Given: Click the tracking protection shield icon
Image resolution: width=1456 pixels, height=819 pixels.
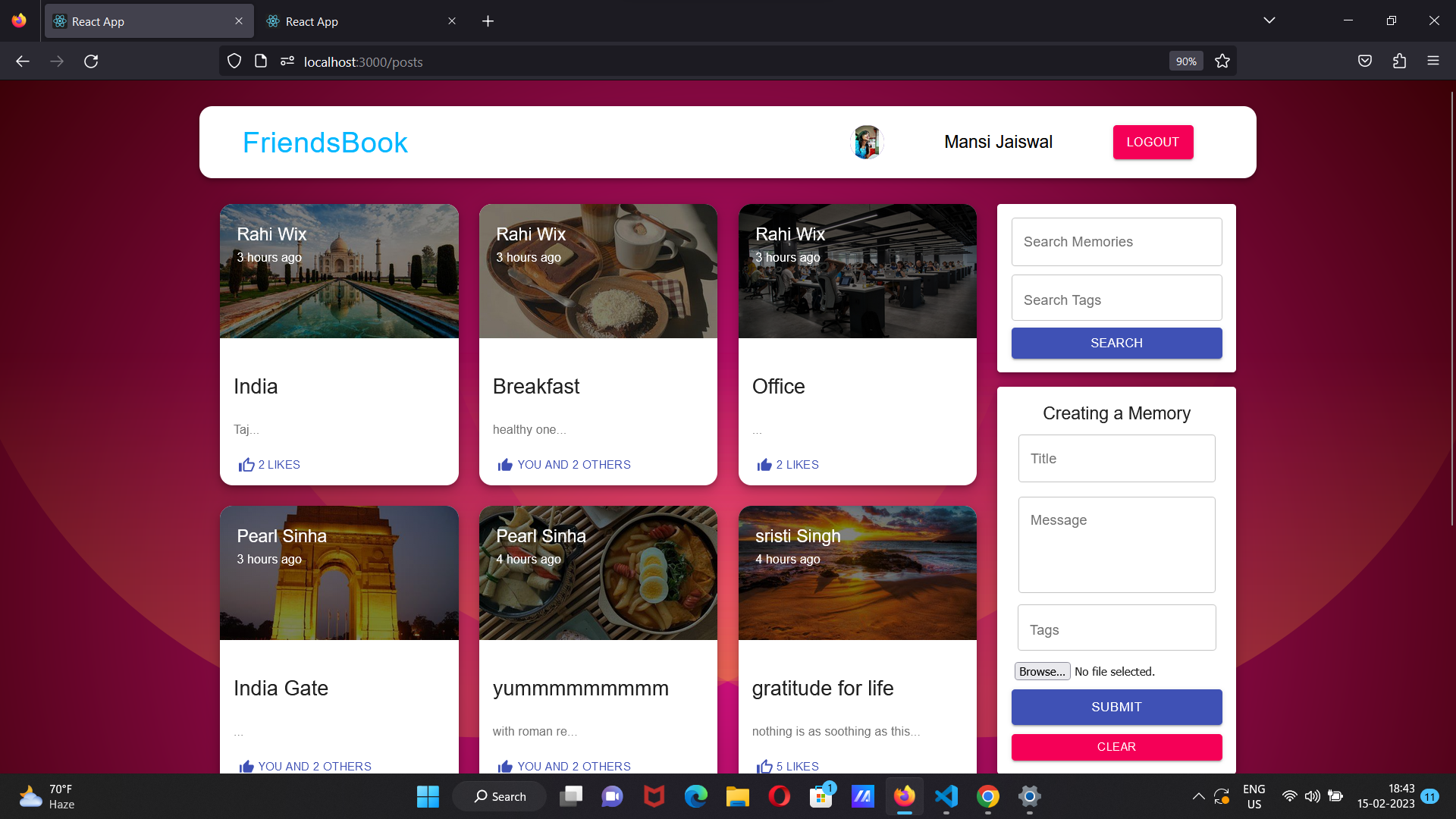Looking at the screenshot, I should click(x=234, y=61).
